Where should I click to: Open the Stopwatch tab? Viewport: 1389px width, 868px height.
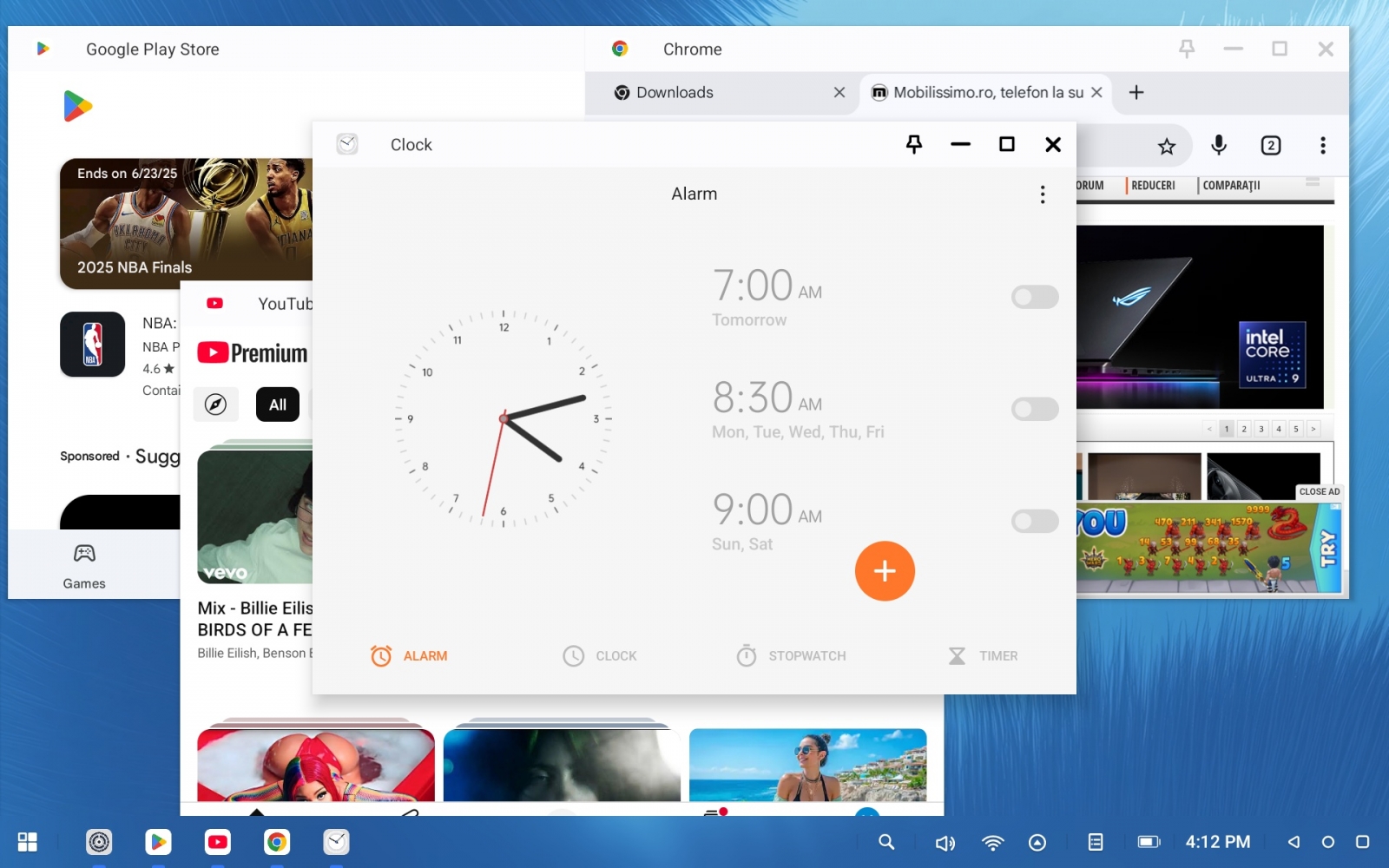pos(791,656)
